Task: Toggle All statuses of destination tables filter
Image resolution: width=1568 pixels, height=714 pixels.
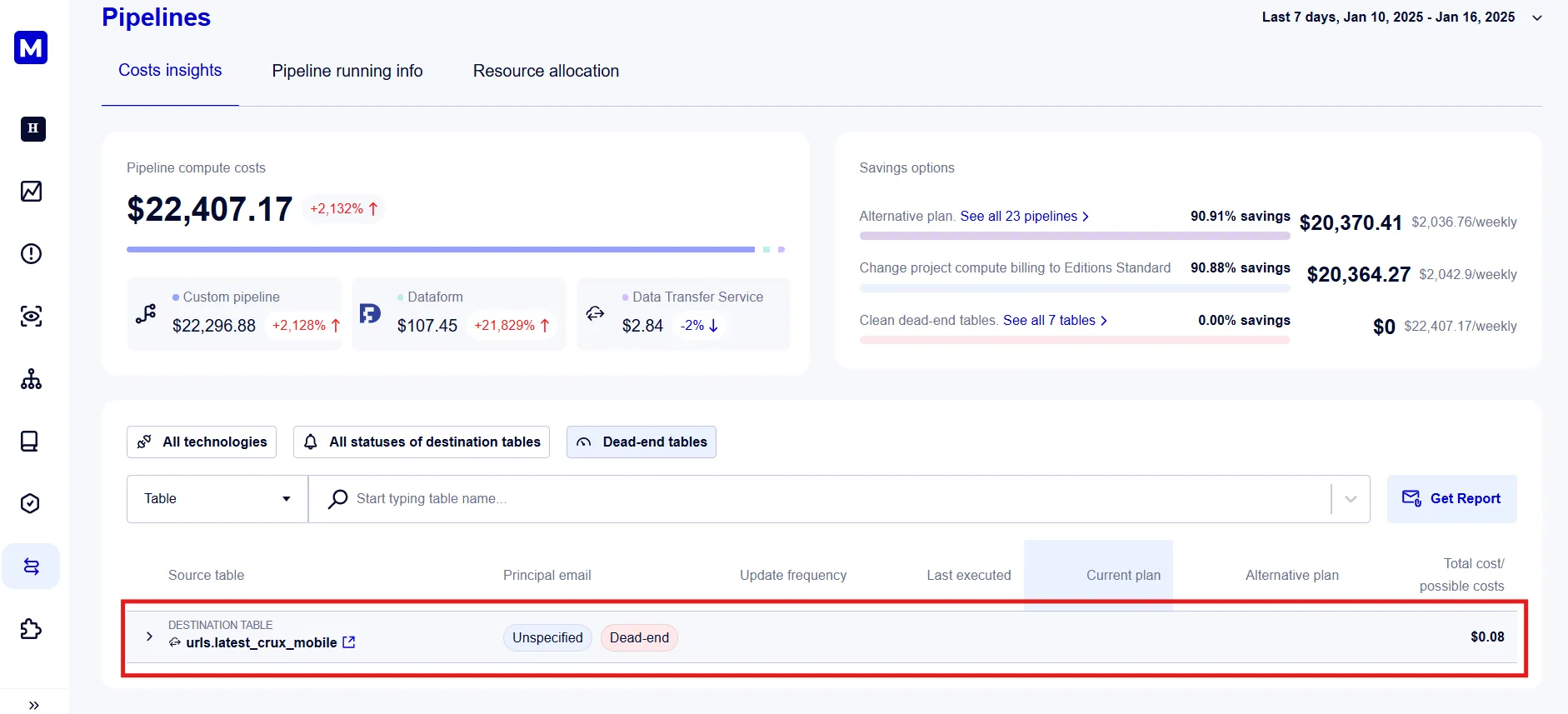Action: [x=421, y=442]
